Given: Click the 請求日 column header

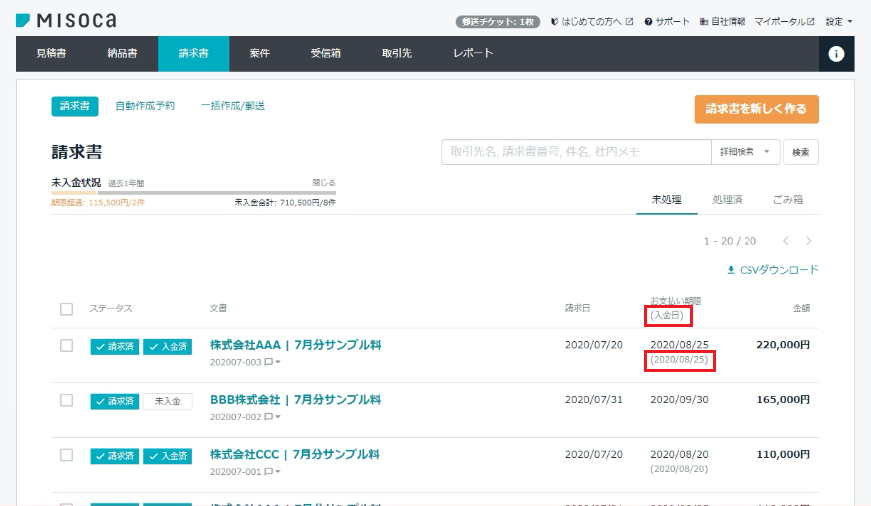Looking at the screenshot, I should tap(577, 308).
